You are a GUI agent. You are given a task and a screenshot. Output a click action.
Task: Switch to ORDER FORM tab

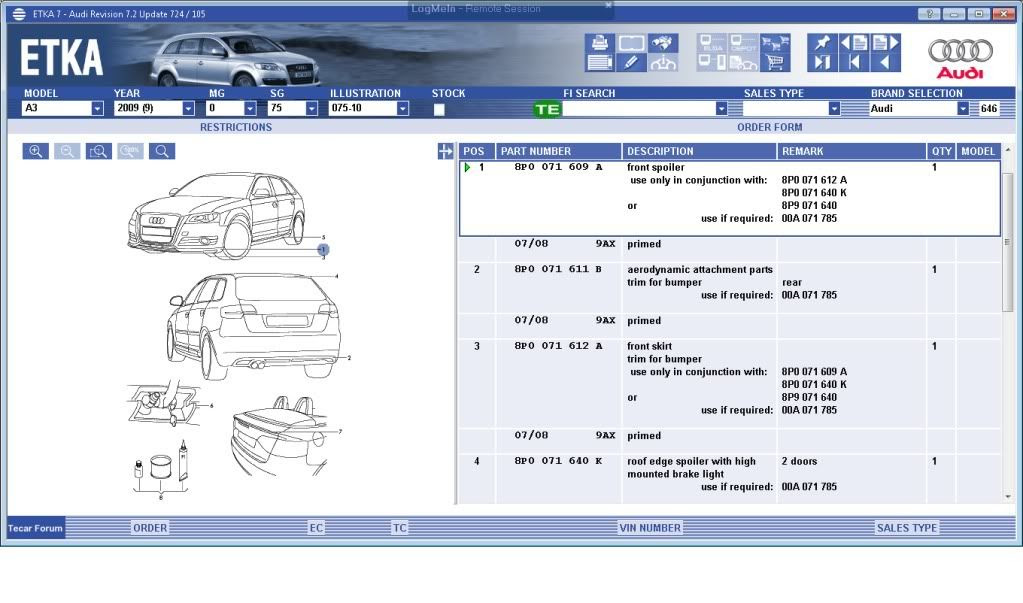coord(769,127)
